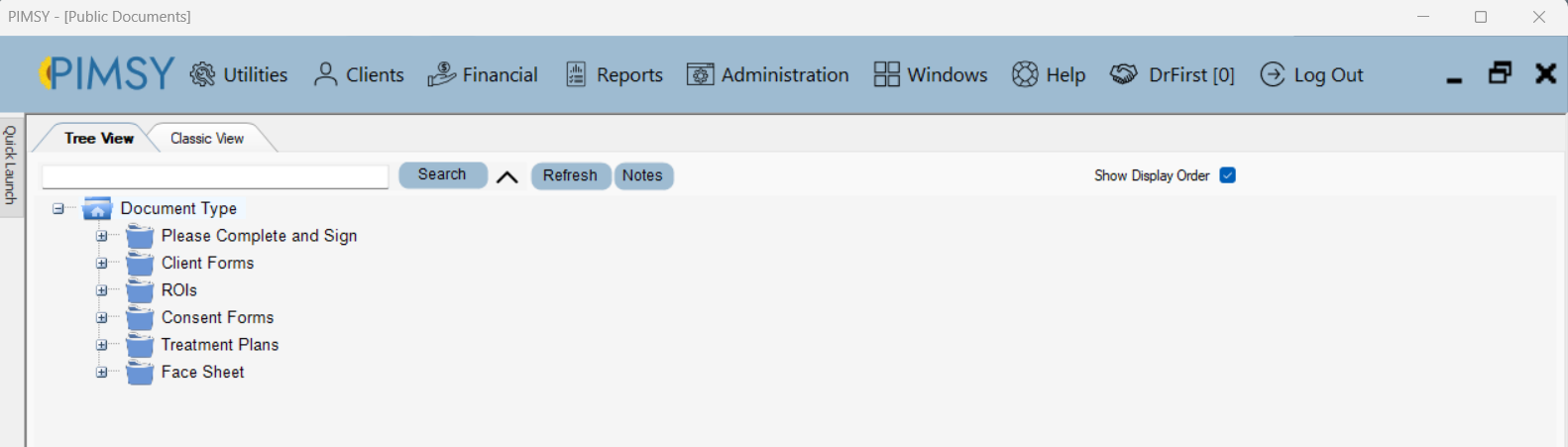Open the Windows menu

tap(930, 74)
